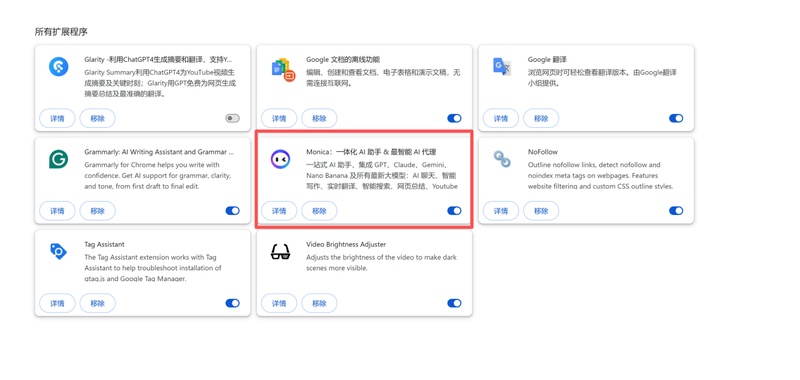Remove the Grammarly extension
The image size is (800, 380).
[97, 211]
